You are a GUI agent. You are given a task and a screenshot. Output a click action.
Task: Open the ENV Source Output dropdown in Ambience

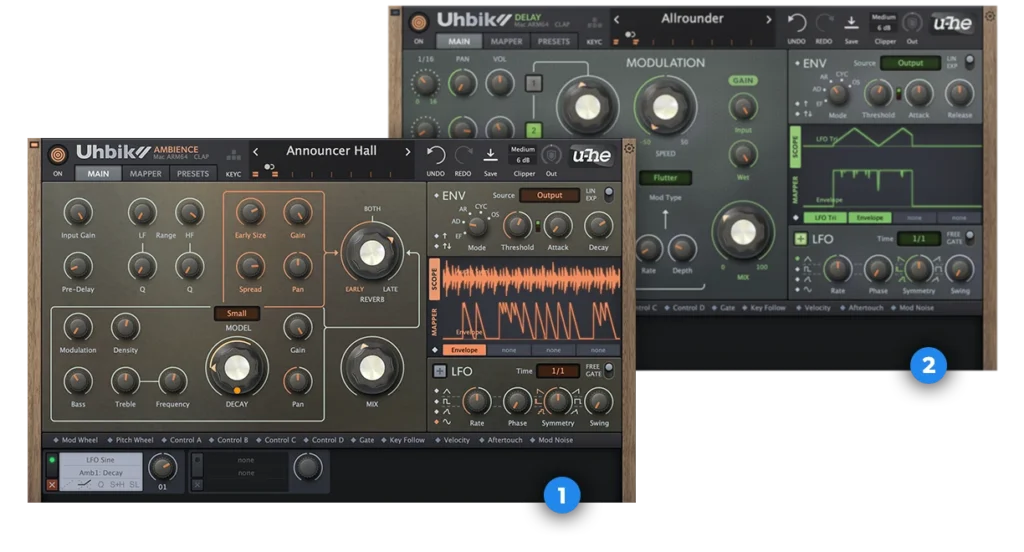click(549, 195)
